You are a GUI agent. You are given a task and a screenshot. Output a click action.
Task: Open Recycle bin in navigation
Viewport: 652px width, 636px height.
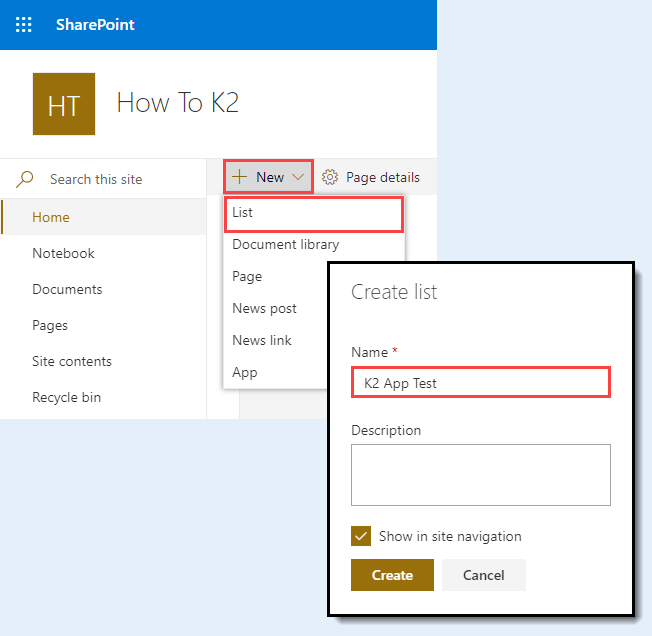pyautogui.click(x=67, y=397)
